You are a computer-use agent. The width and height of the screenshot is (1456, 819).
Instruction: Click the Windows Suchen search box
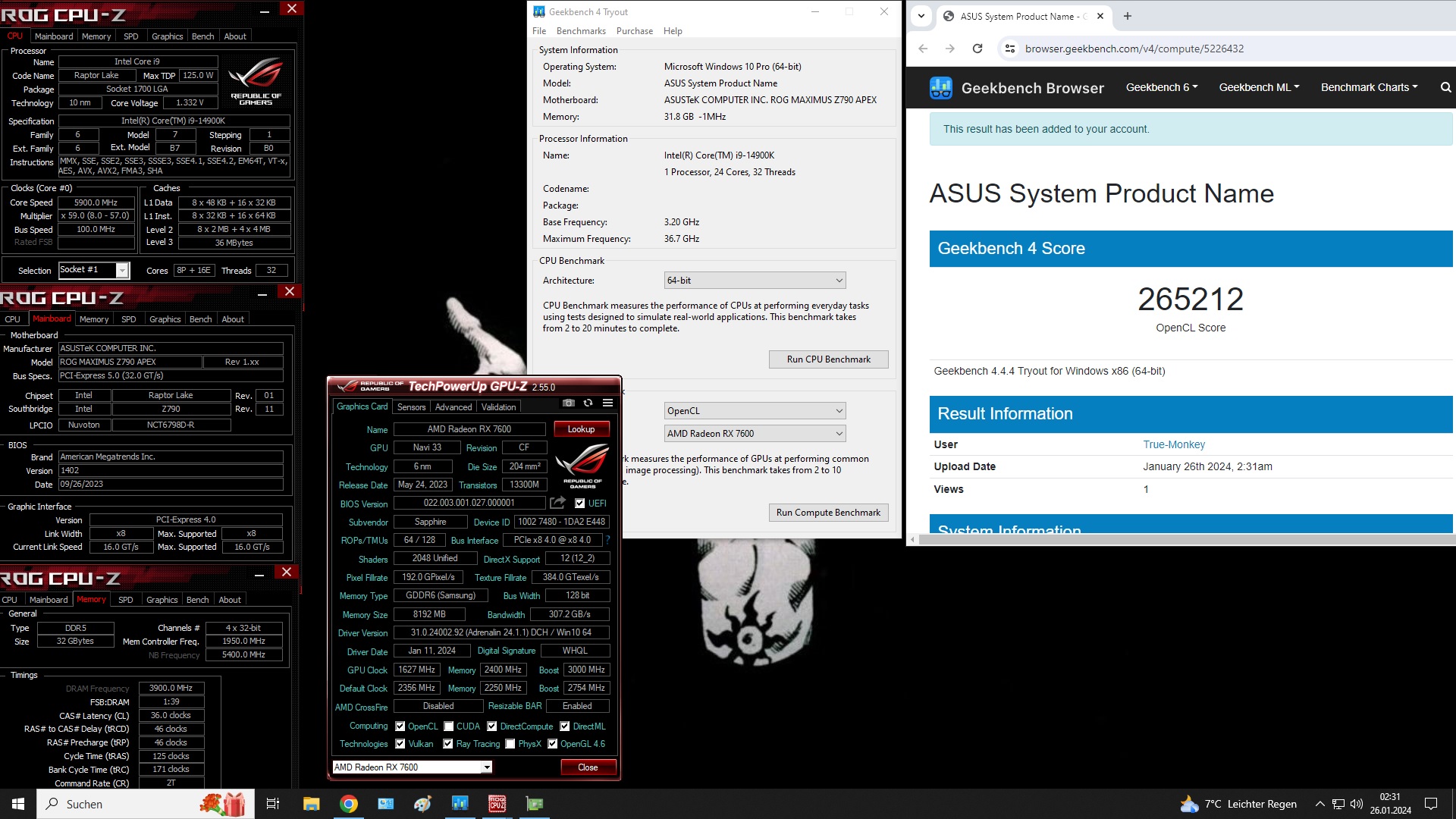coord(146,804)
